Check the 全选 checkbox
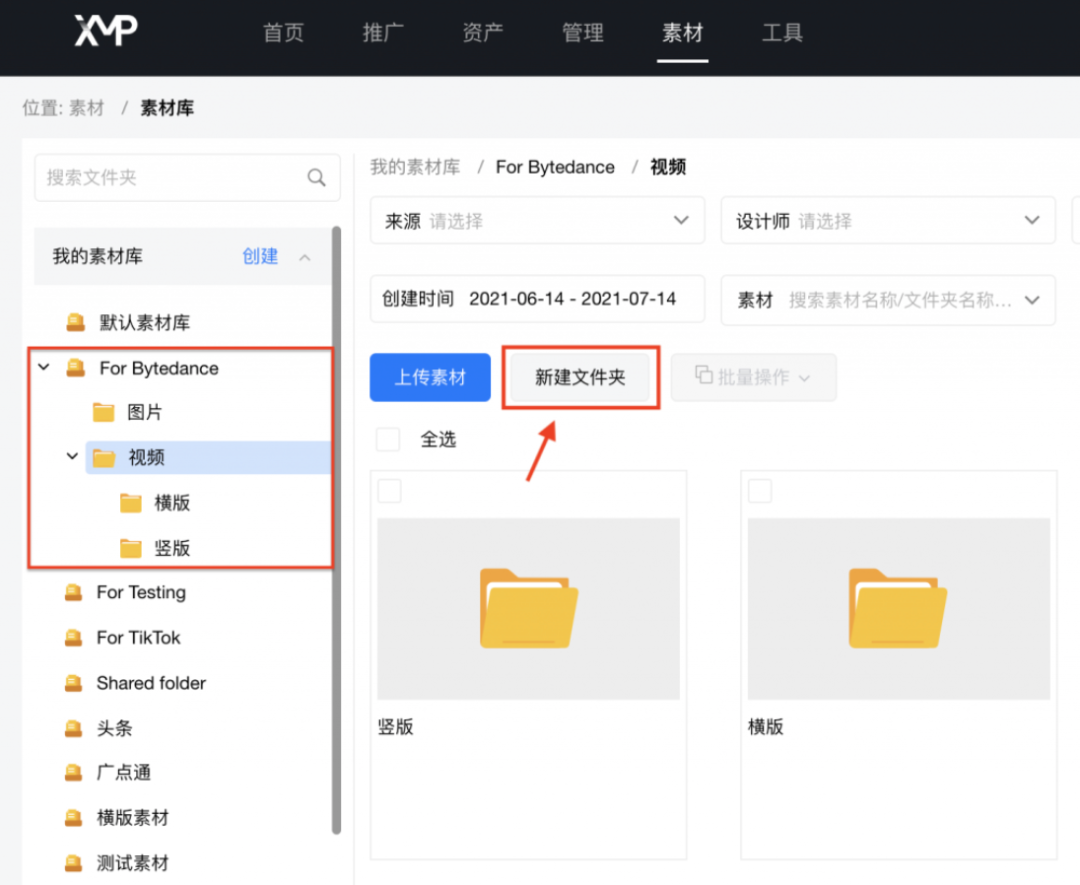This screenshot has height=885, width=1080. pyautogui.click(x=388, y=439)
